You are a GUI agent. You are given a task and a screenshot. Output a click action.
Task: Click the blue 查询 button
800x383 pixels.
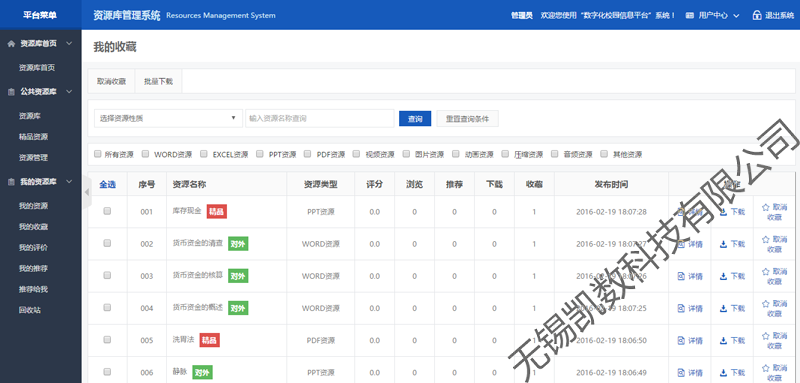(415, 118)
